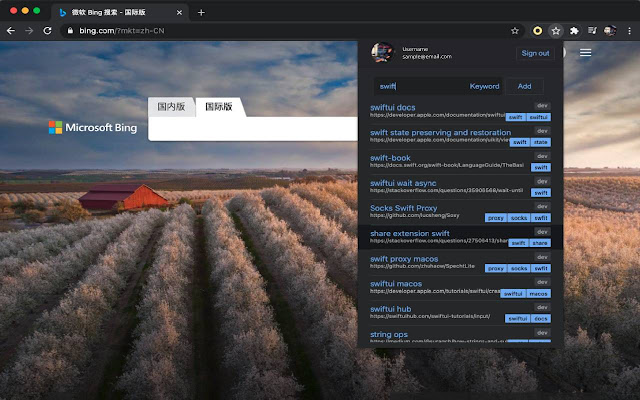Open the 'Socks Swift Proxy' bookmark
Image resolution: width=640 pixels, height=400 pixels.
tap(403, 208)
